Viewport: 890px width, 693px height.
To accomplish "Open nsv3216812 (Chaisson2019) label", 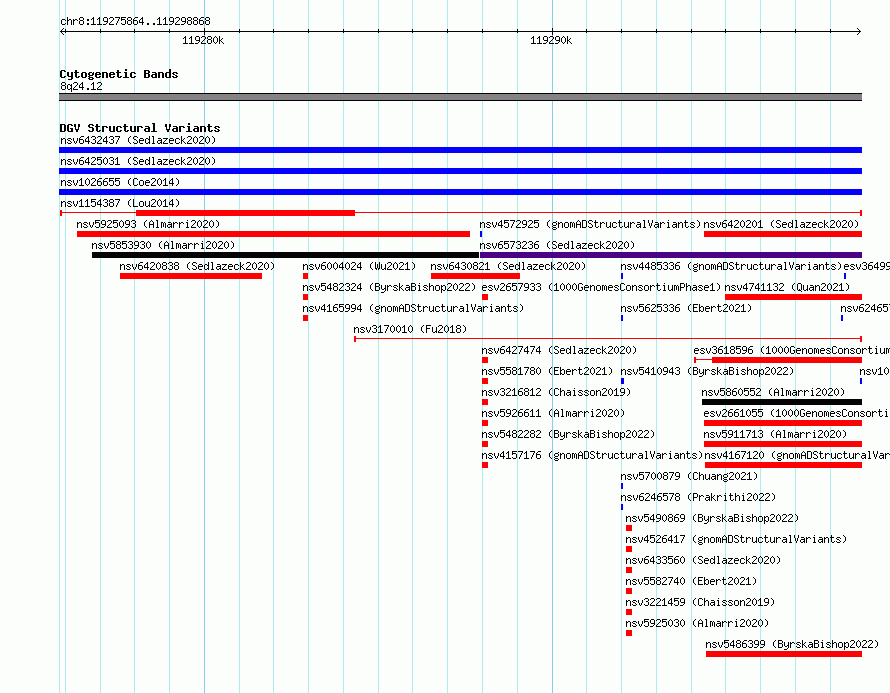I will coord(556,392).
